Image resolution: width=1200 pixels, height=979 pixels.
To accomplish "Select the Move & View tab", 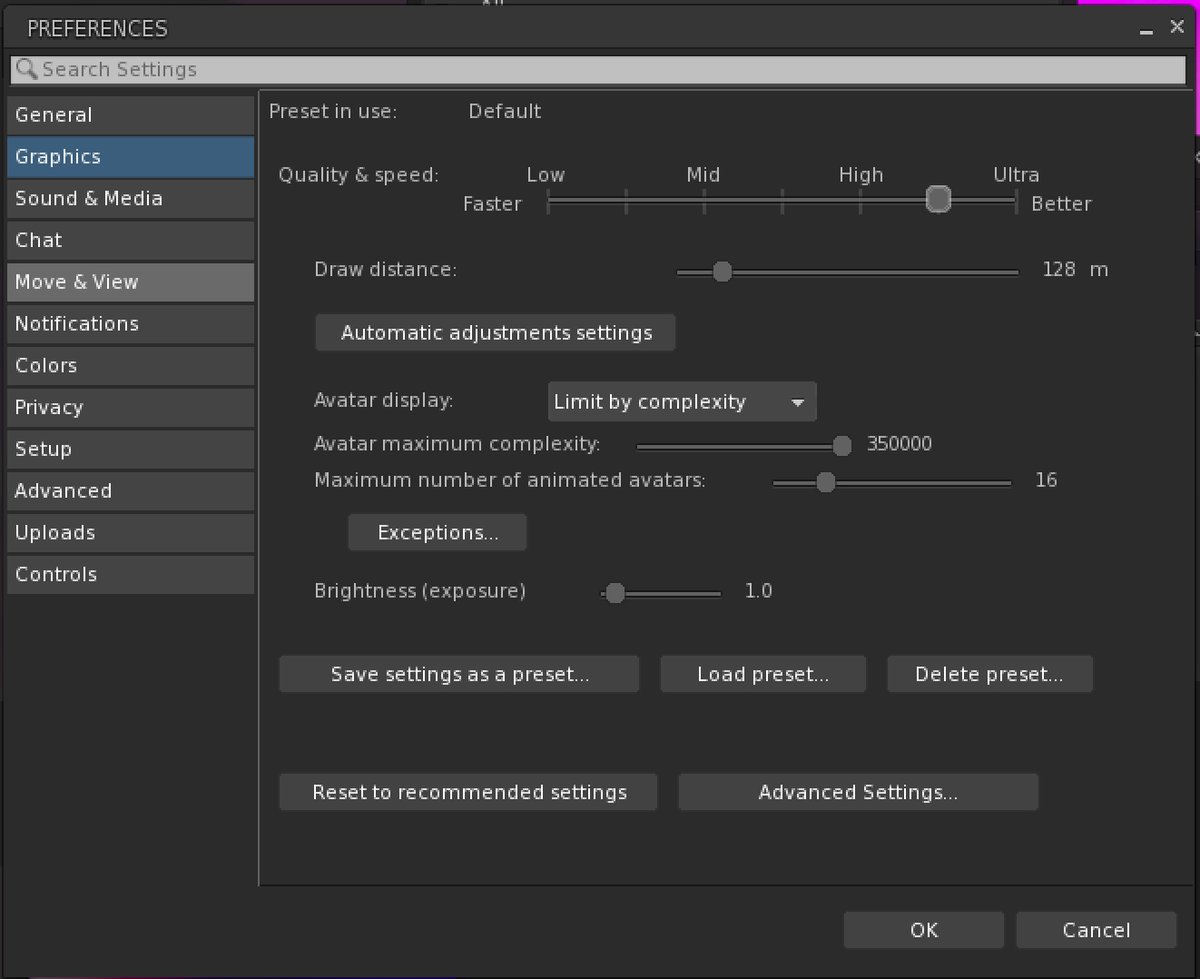I will (x=130, y=282).
